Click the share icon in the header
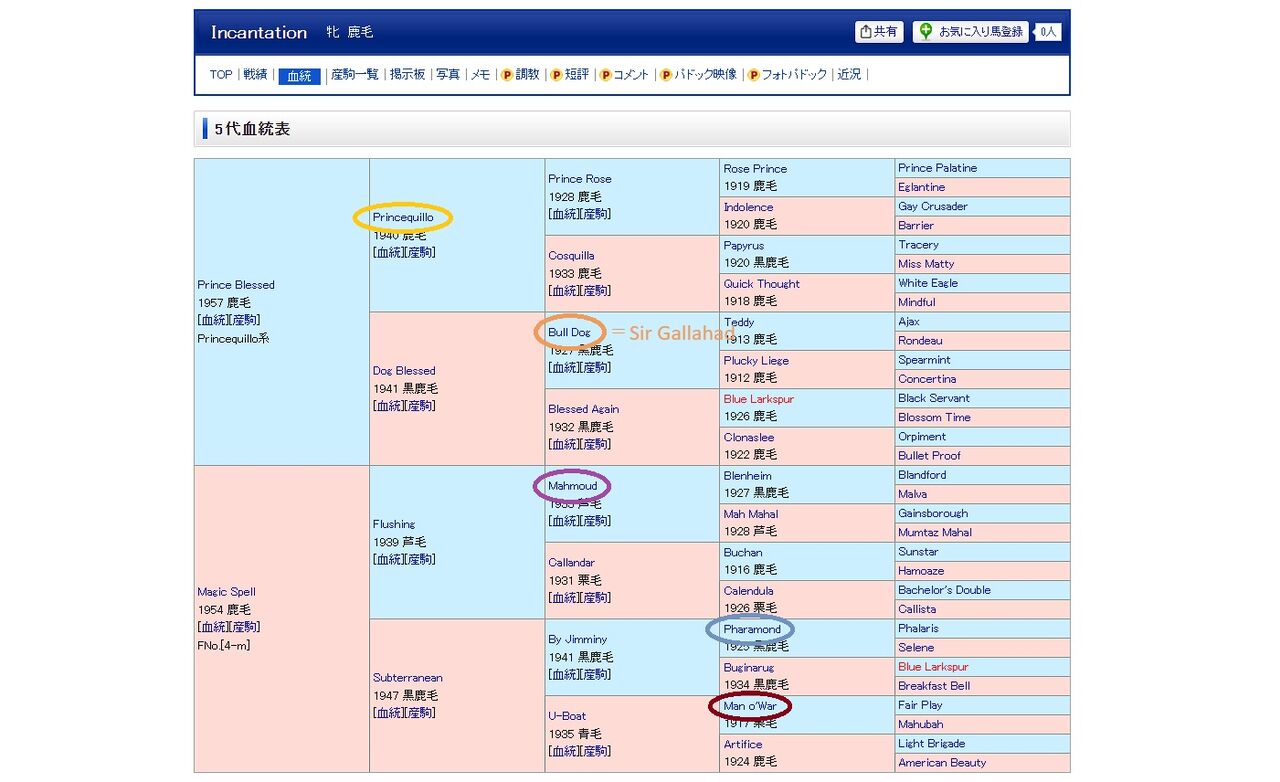 click(x=866, y=32)
